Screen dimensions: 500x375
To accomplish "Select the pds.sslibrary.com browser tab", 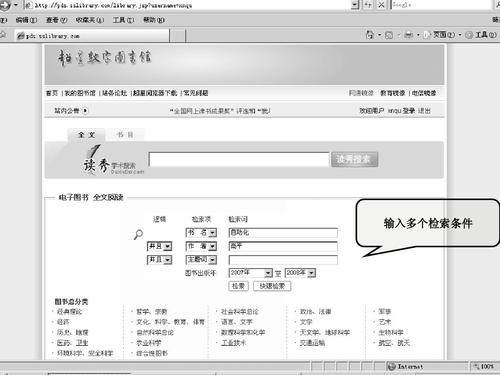I will coord(92,36).
